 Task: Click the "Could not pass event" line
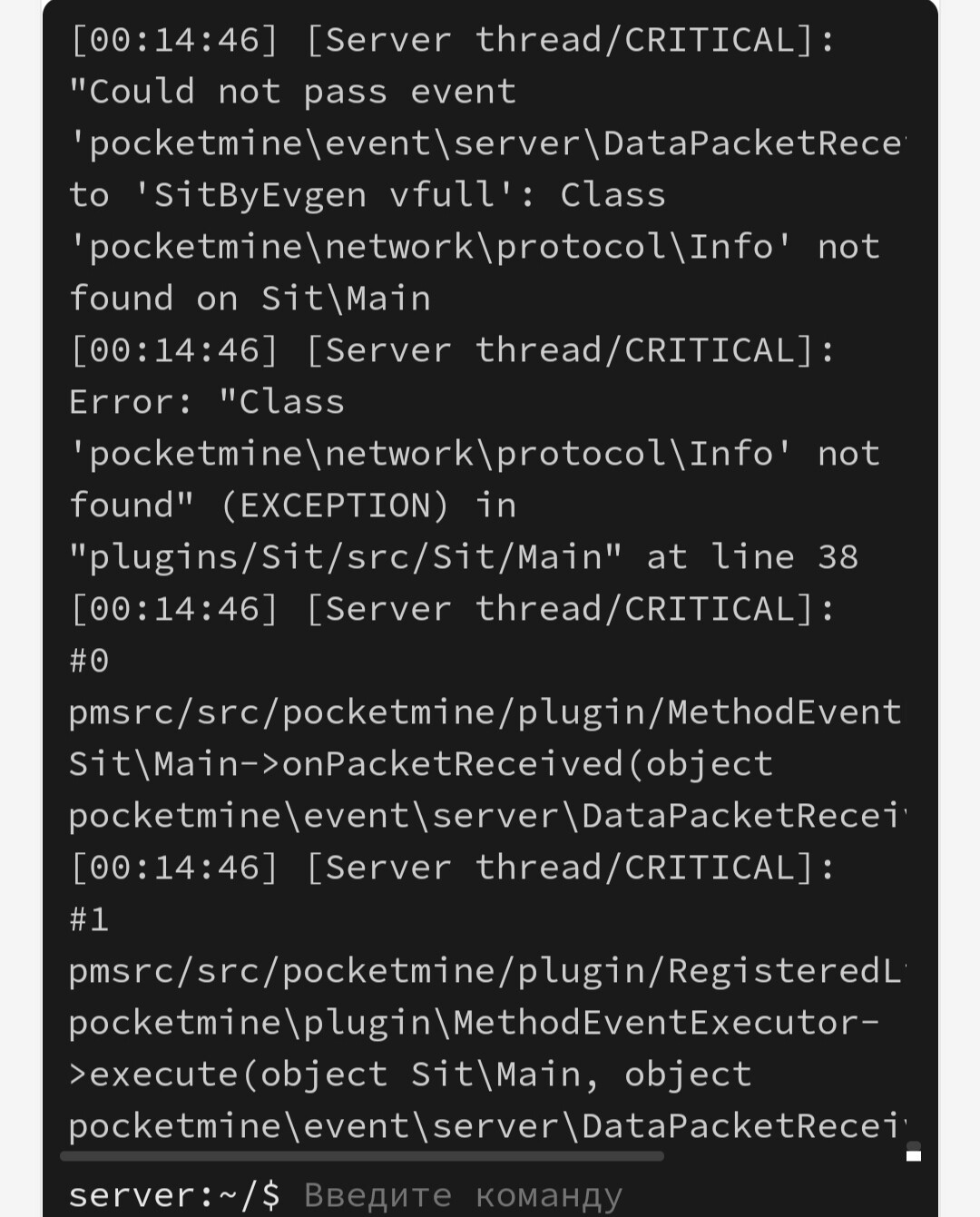(292, 92)
